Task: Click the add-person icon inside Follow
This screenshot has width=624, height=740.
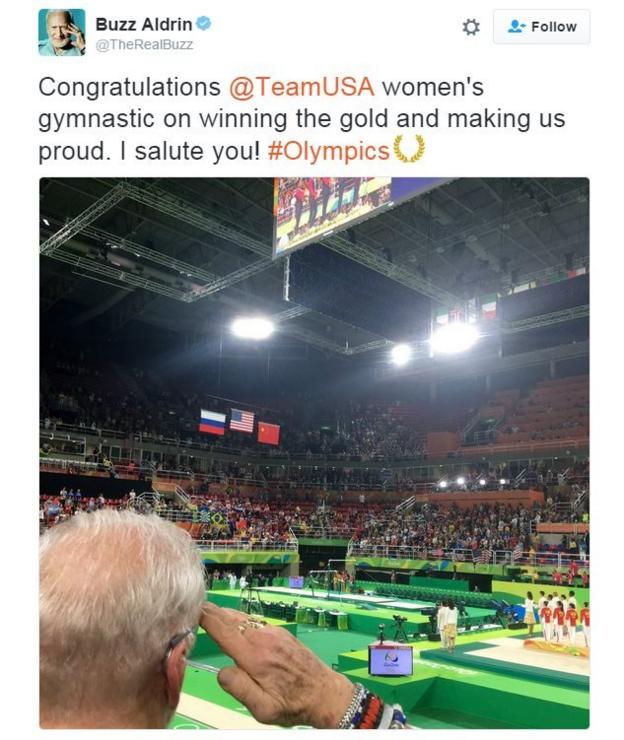Action: [x=517, y=27]
